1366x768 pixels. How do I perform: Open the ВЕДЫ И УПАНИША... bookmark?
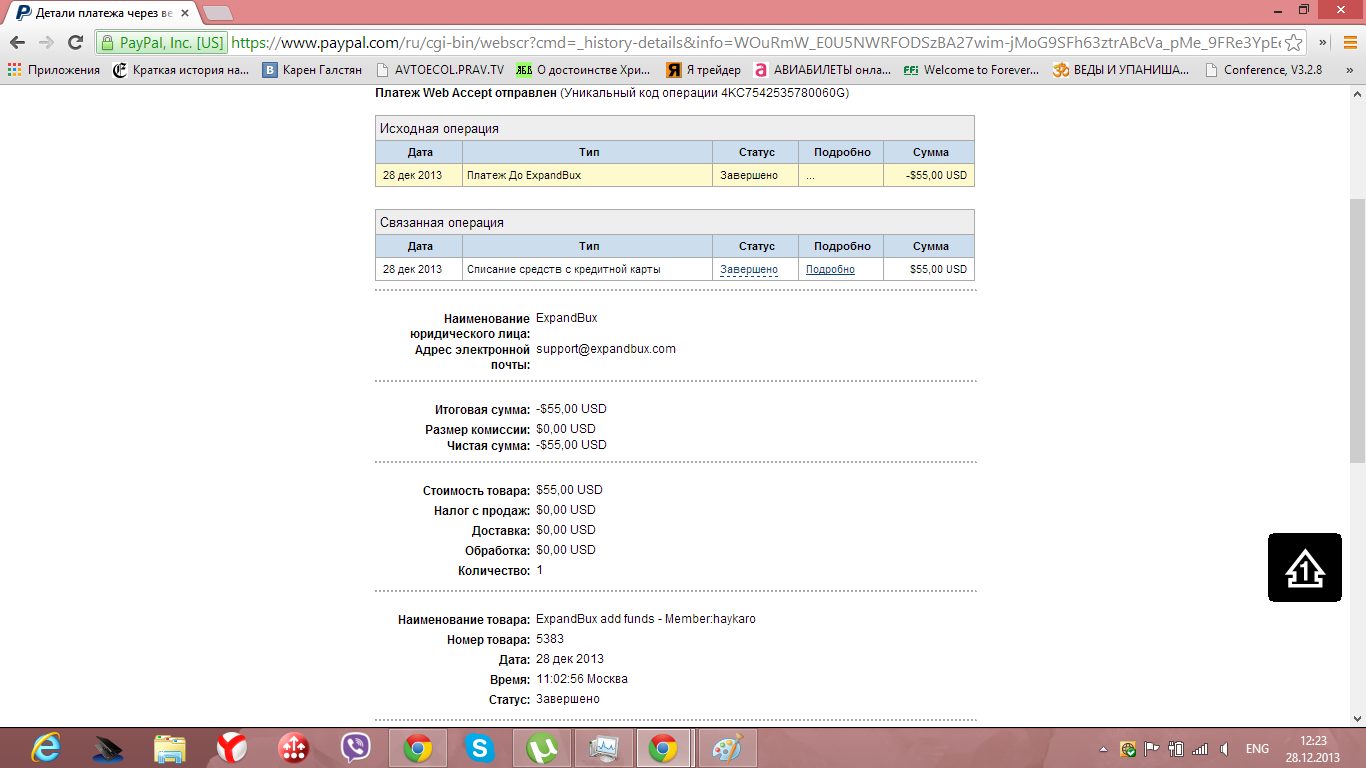click(1121, 70)
